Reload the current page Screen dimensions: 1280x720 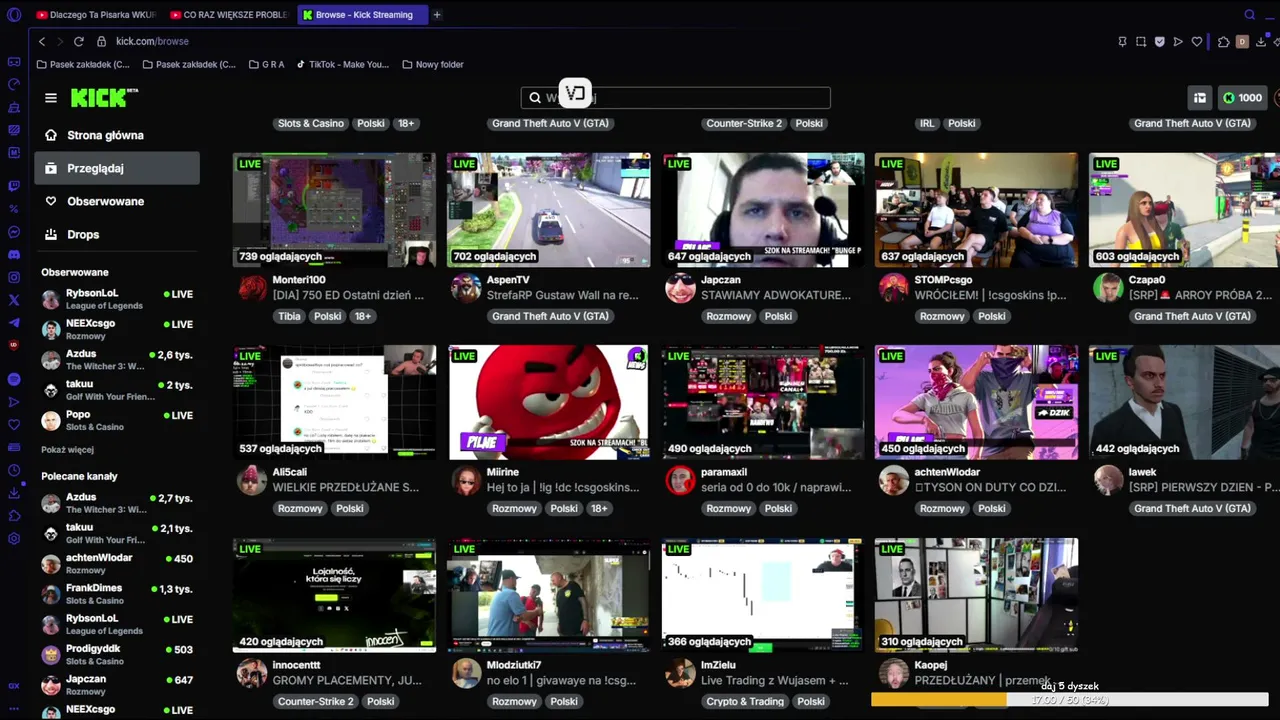[x=78, y=41]
